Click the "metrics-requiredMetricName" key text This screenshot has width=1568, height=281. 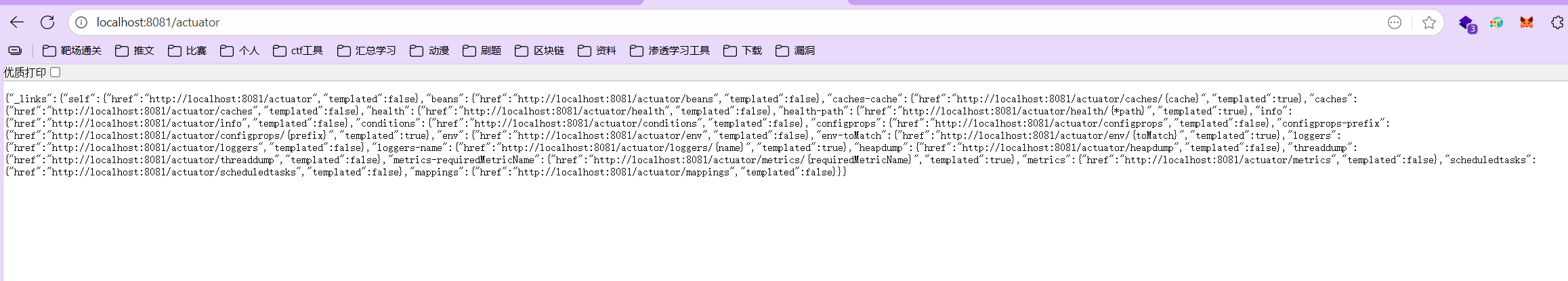coord(463,160)
